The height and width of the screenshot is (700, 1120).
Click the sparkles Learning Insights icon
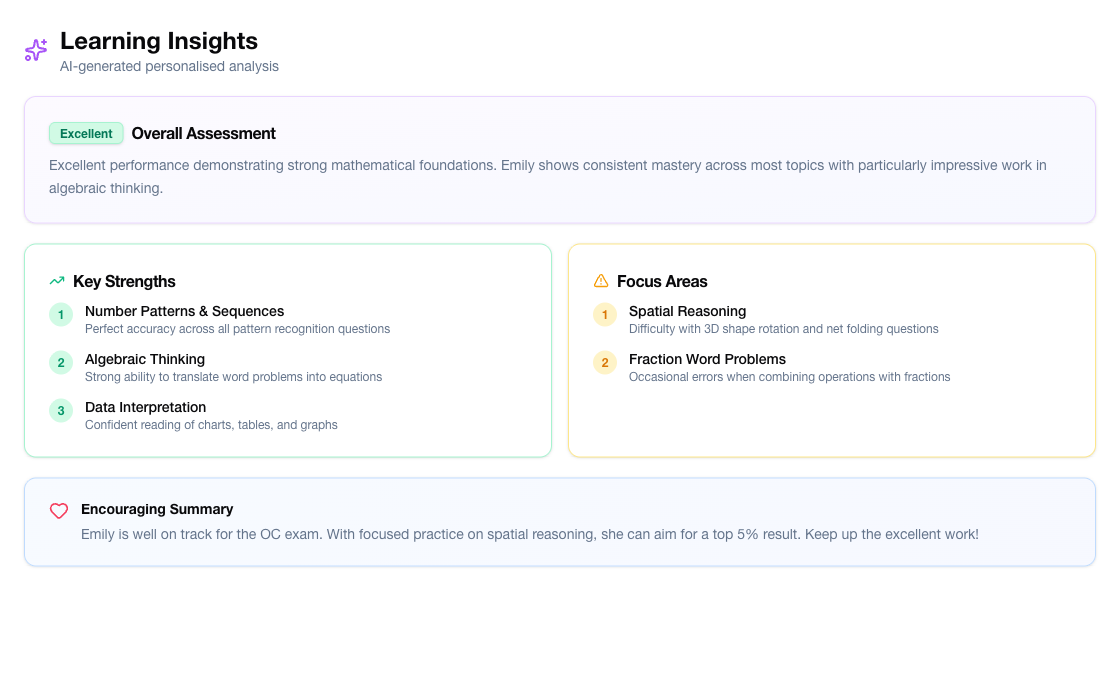(x=35, y=50)
